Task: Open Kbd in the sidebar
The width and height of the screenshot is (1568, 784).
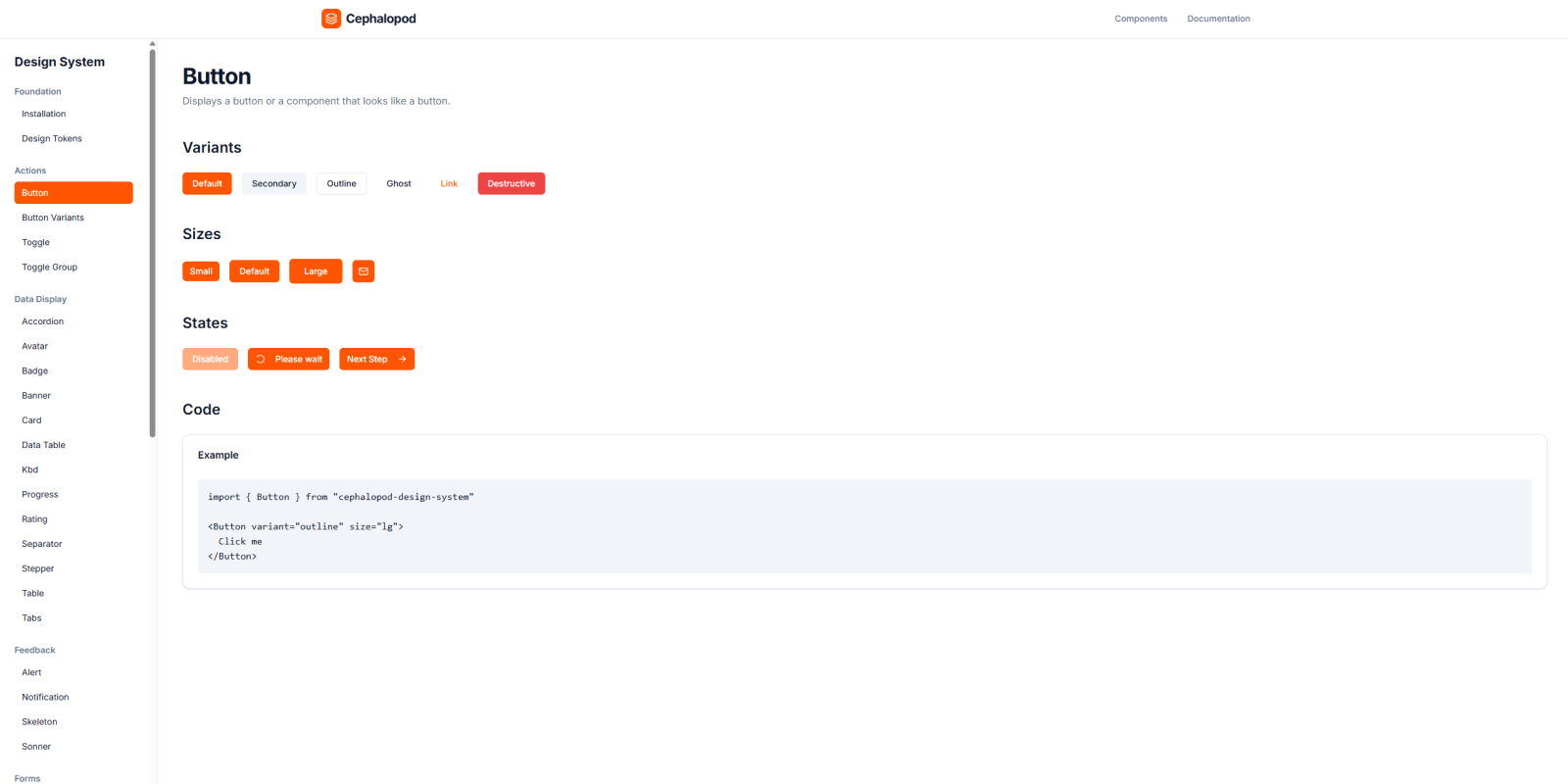Action: point(73,470)
